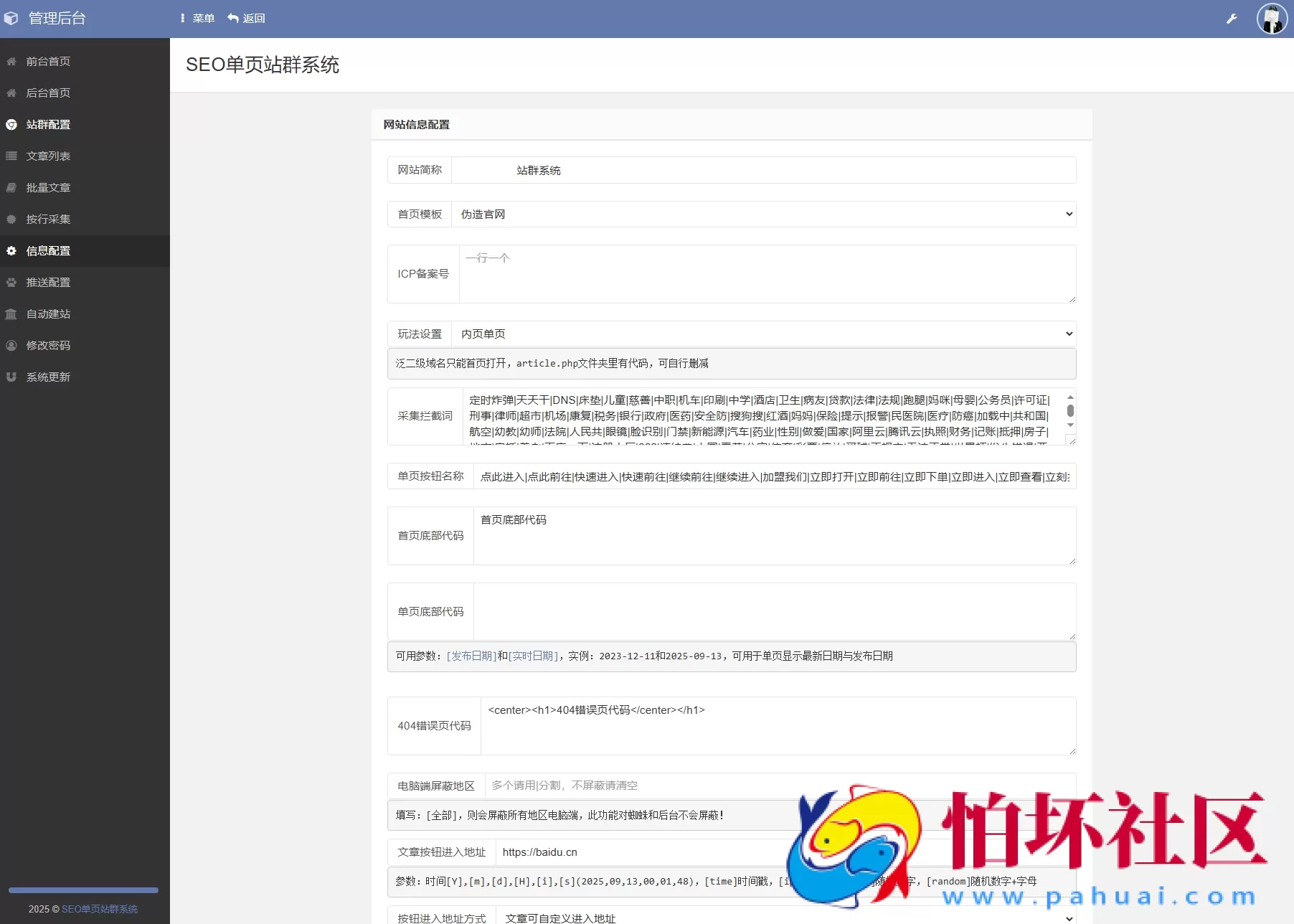Click the 信息配置 gear icon

click(11, 250)
